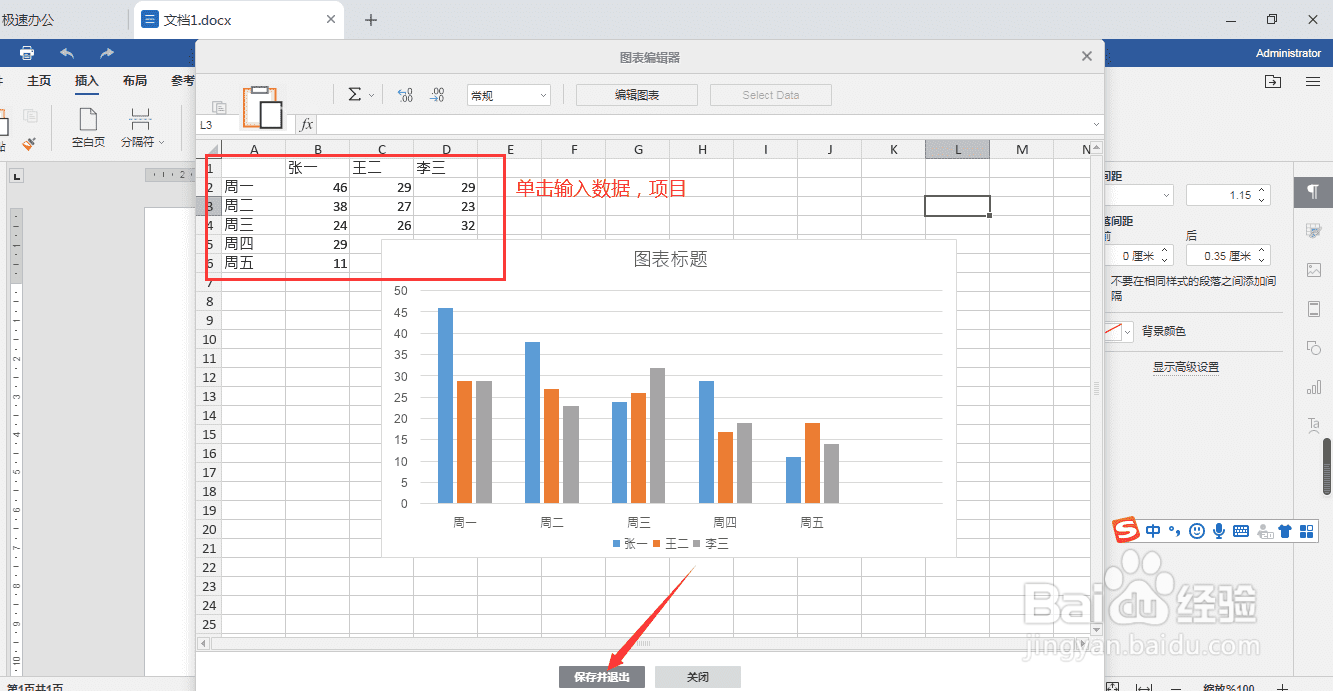
Task: Click the ruler tab-stop selector icon
Action: coord(16,176)
